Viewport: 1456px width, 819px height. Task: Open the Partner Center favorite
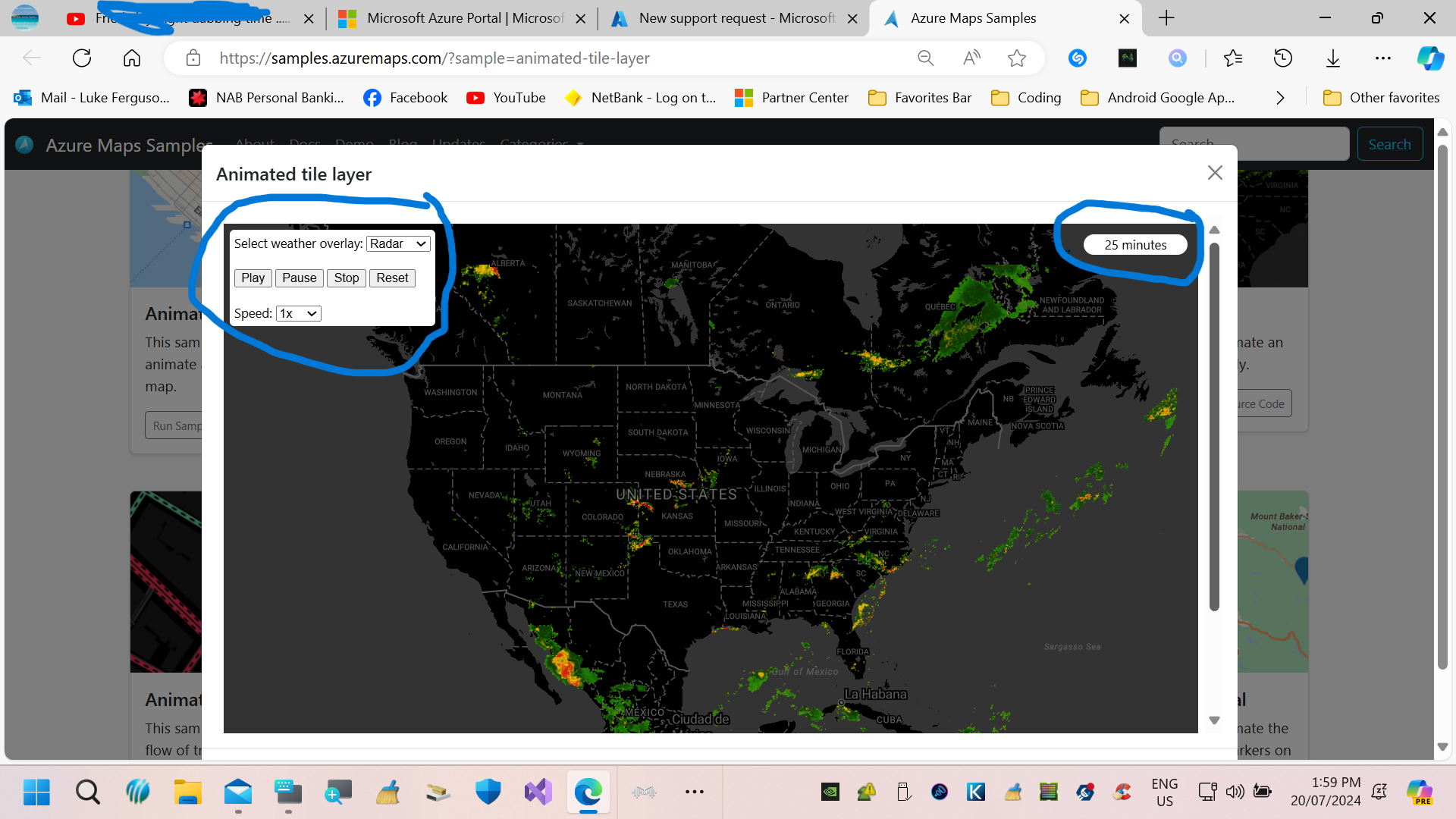point(791,97)
